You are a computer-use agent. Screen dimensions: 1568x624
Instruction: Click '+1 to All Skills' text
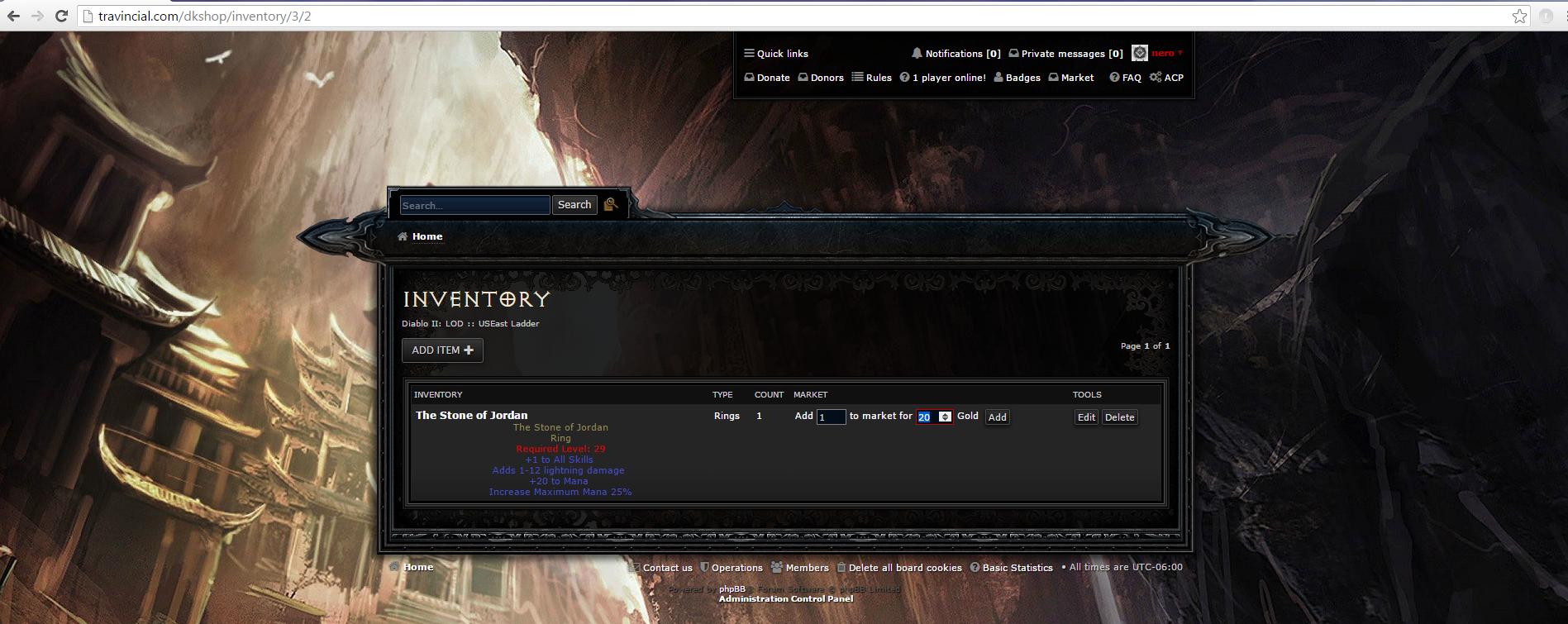click(x=560, y=460)
